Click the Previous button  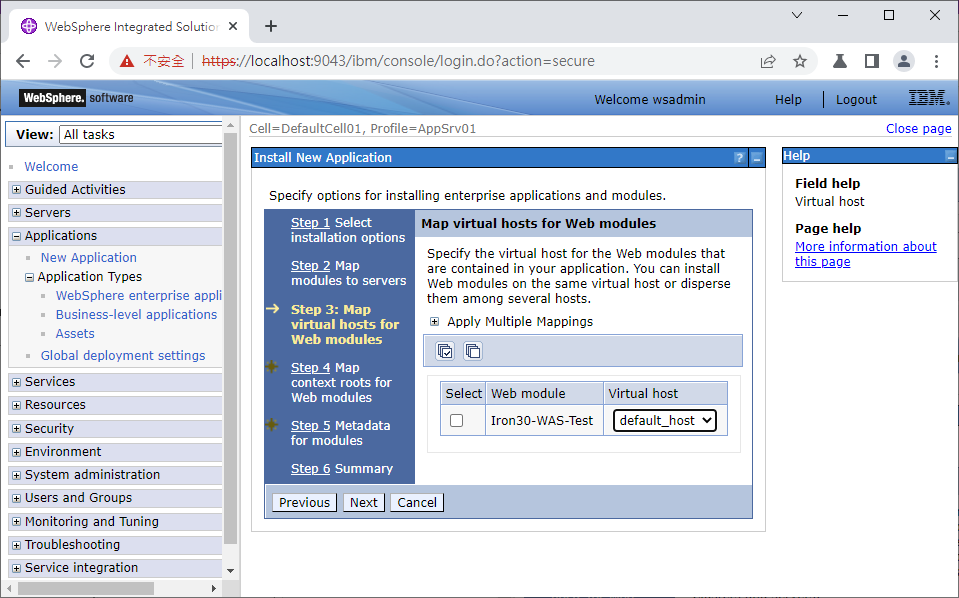pos(304,503)
